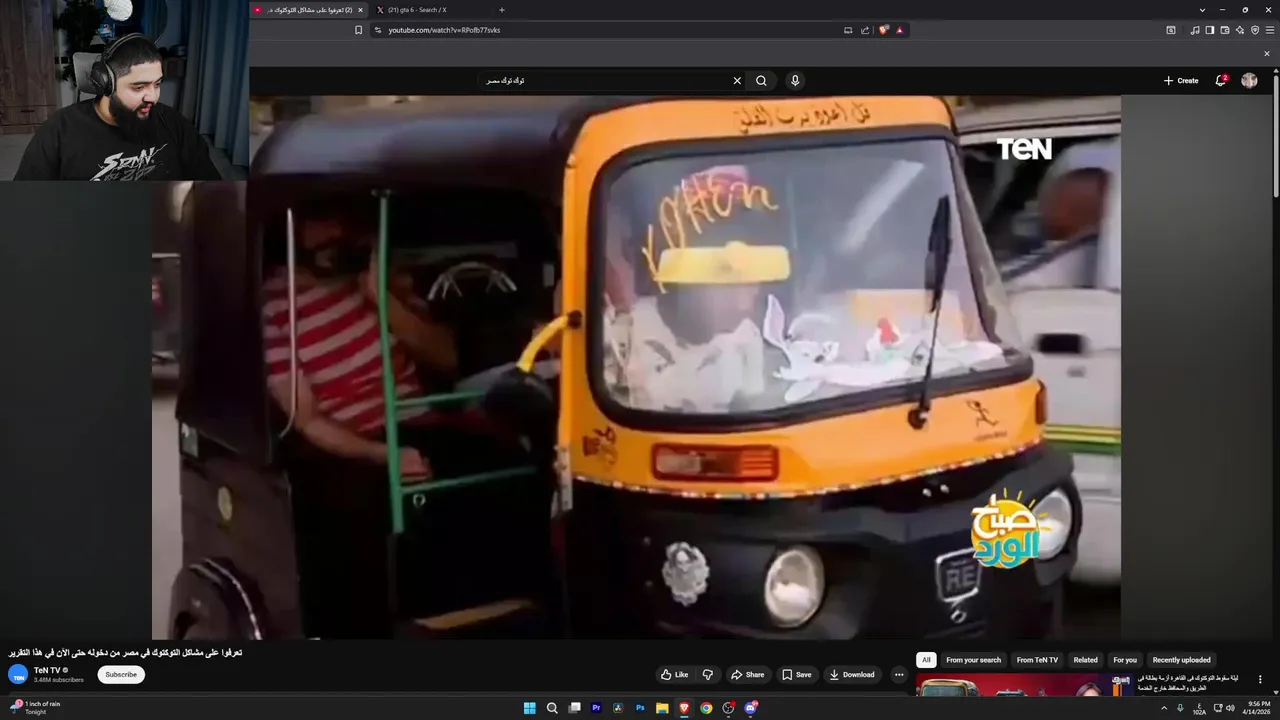Open the Brave Wallet icon
This screenshot has height=720, width=1280.
[1225, 30]
